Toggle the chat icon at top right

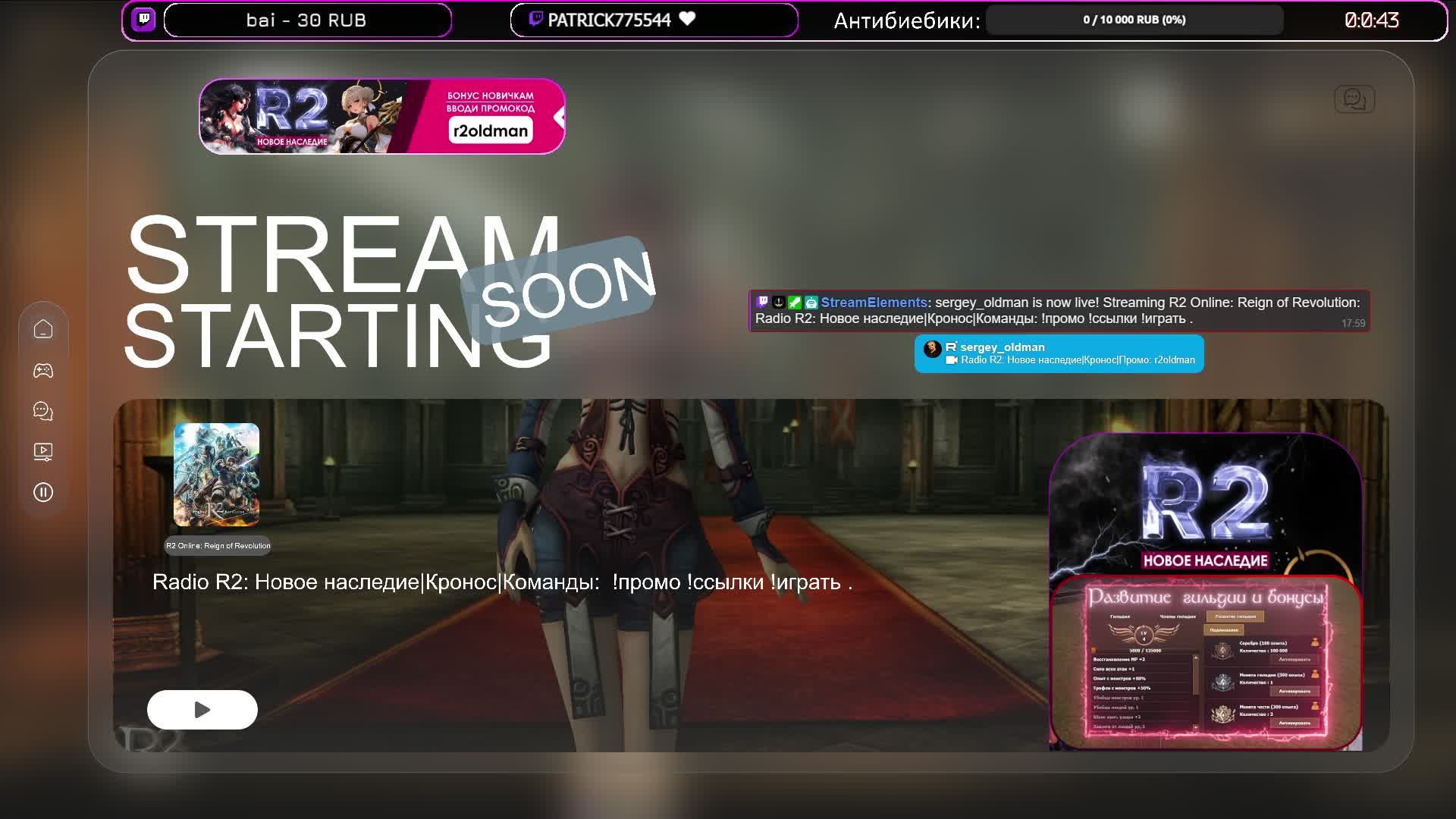(x=1354, y=99)
